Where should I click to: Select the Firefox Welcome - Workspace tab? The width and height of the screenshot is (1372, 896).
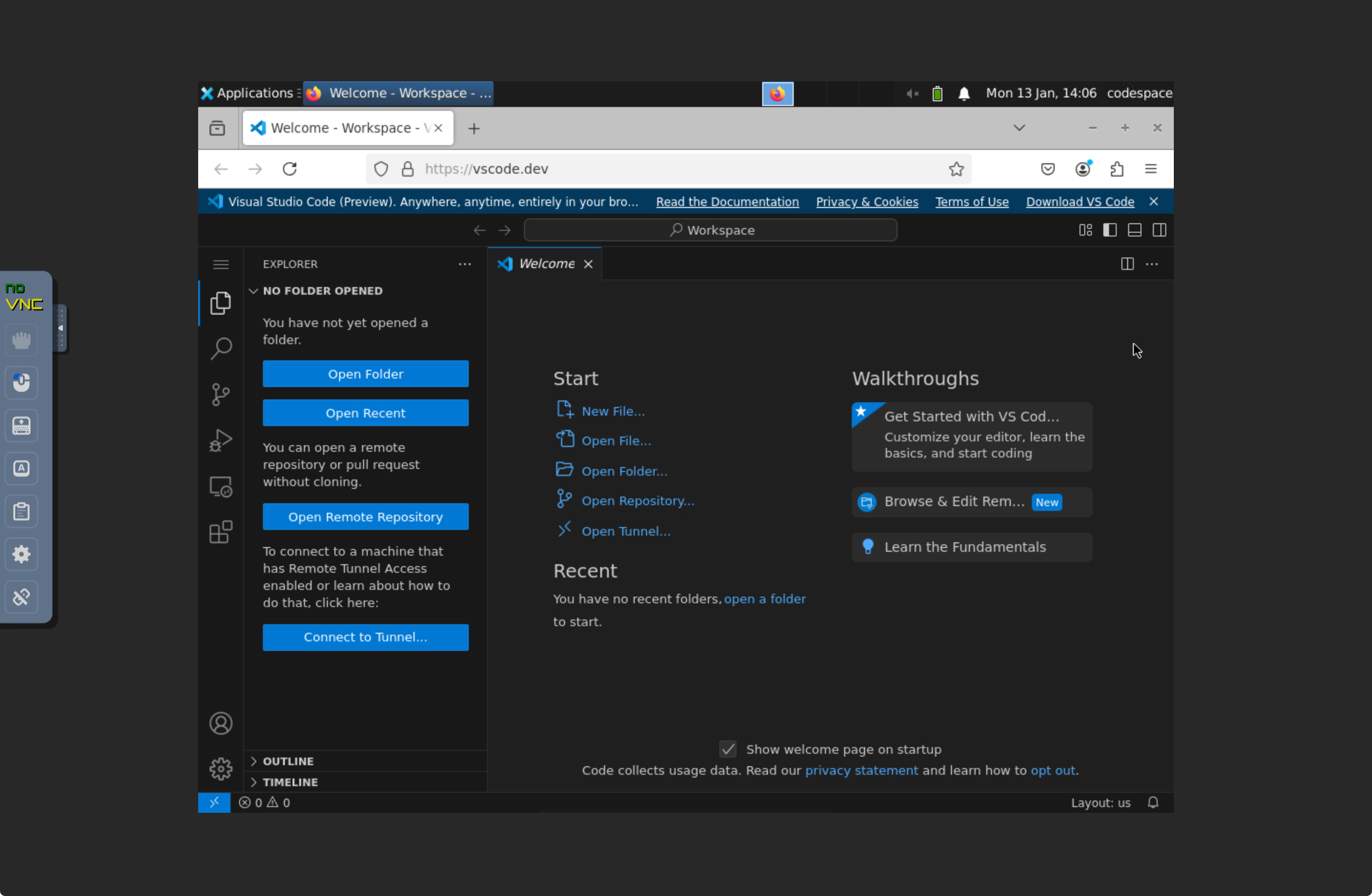[x=348, y=128]
